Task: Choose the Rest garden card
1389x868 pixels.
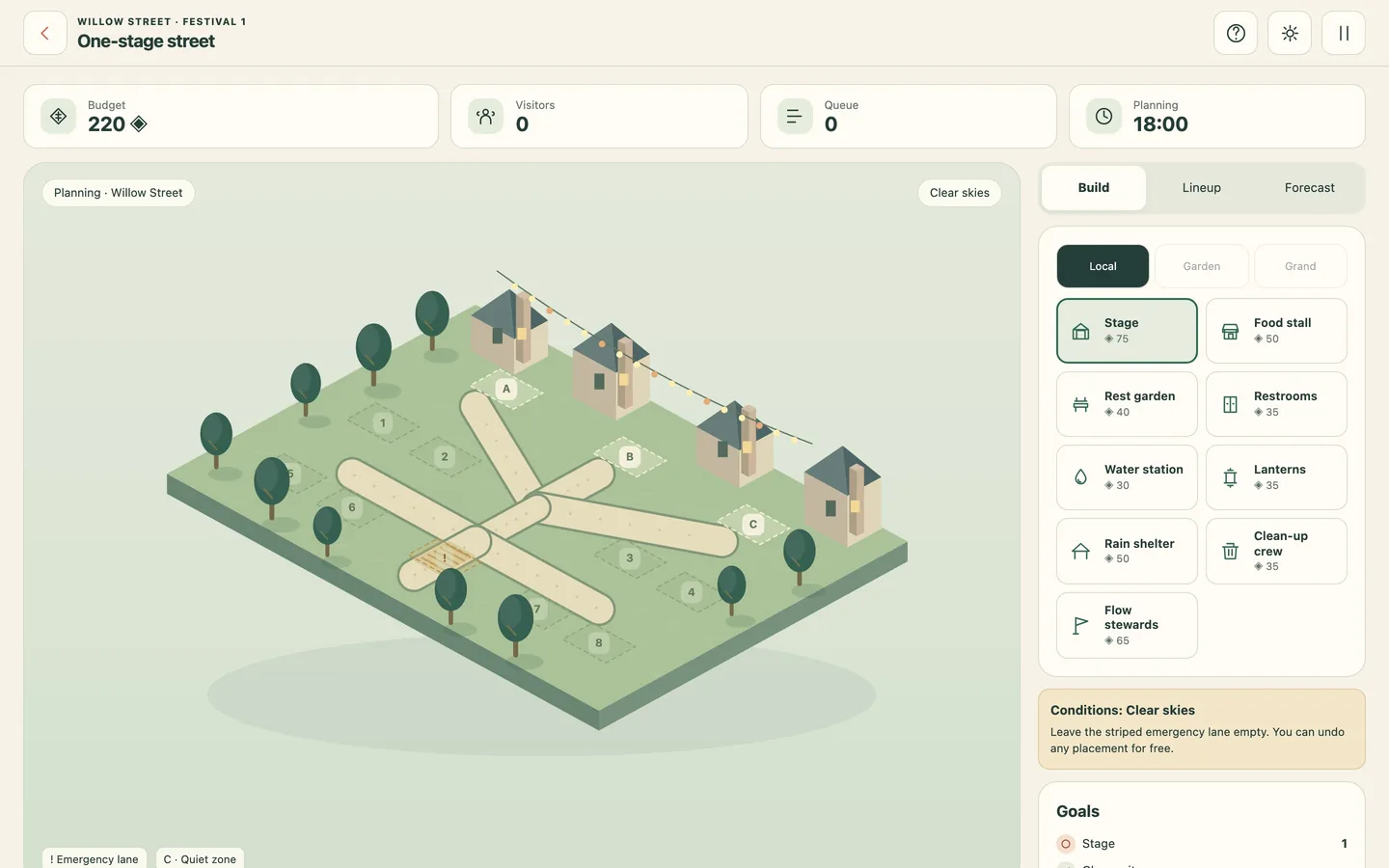Action: coord(1127,404)
